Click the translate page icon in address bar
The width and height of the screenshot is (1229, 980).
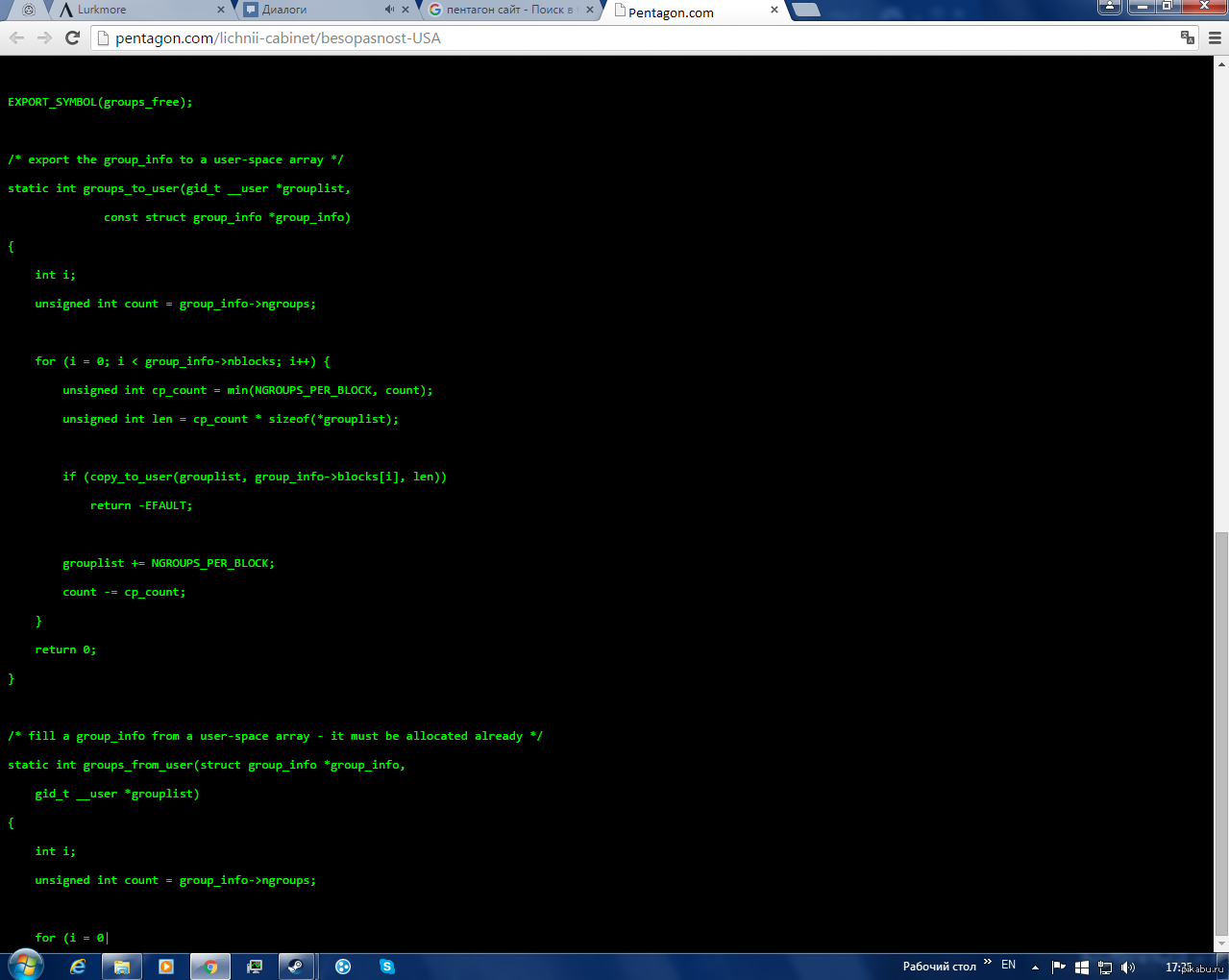[x=1188, y=37]
